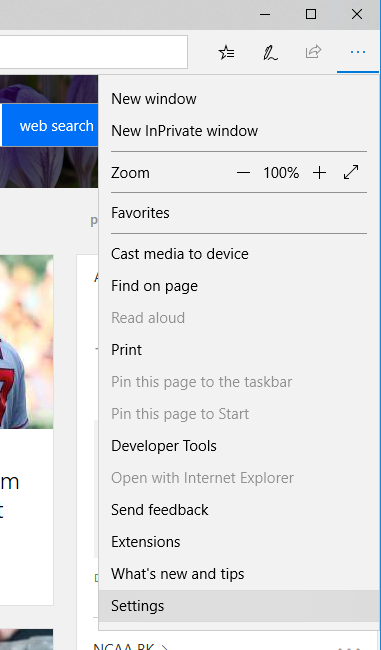Click the address bar field
Image resolution: width=381 pixels, height=650 pixels.
point(94,52)
